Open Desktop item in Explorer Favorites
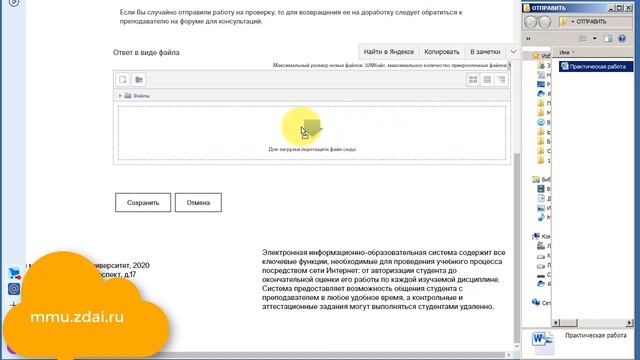 tap(544, 84)
